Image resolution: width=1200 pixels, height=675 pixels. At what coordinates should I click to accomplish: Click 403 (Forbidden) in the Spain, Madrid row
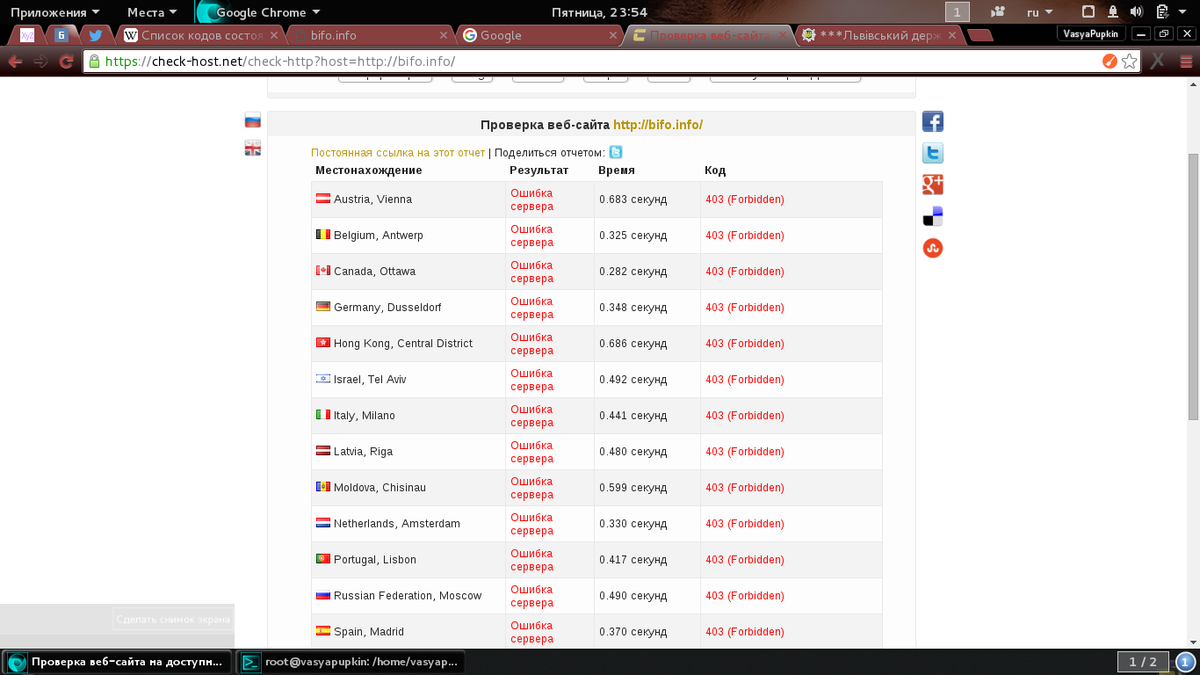[x=745, y=632]
